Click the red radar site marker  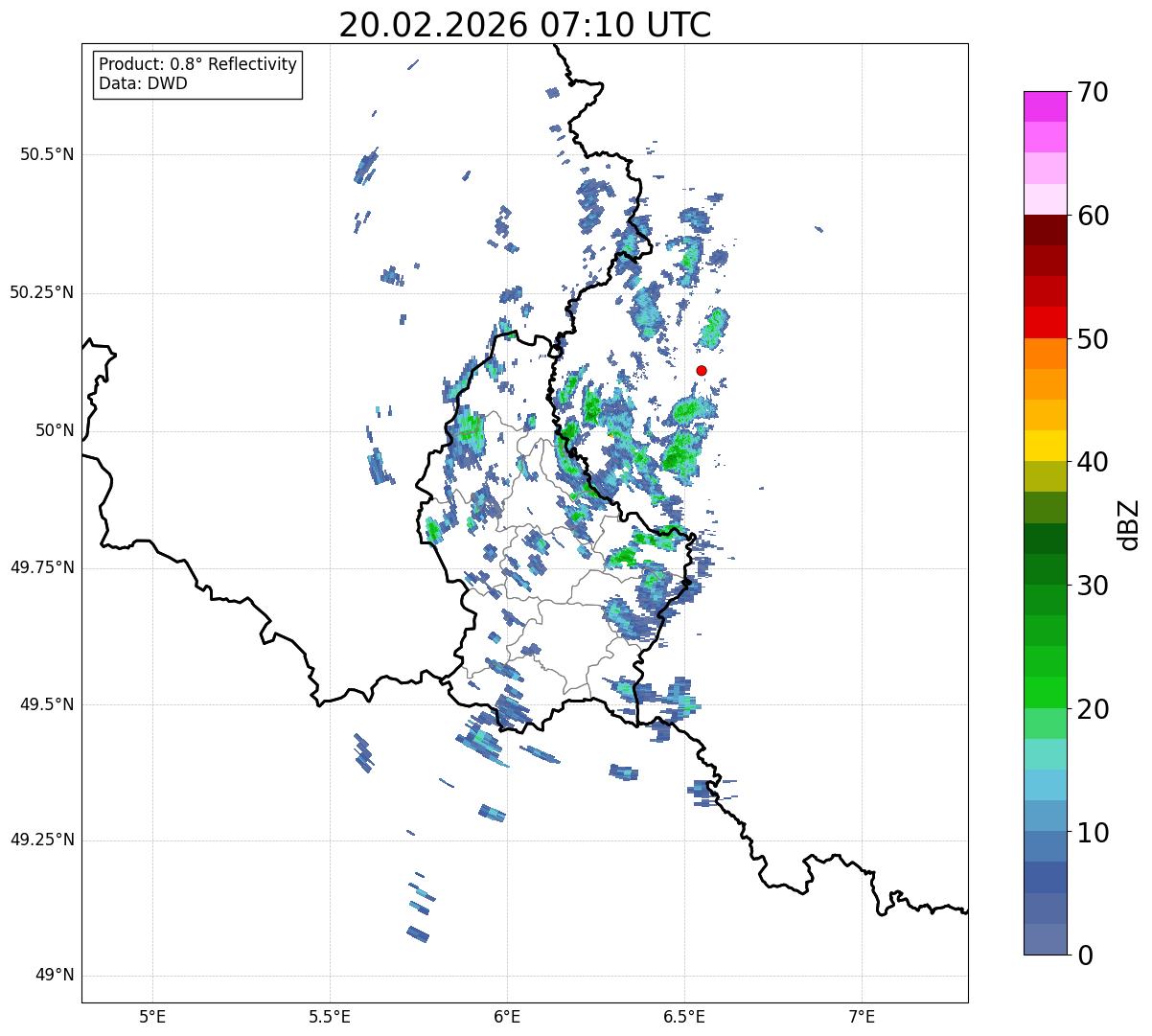[702, 370]
